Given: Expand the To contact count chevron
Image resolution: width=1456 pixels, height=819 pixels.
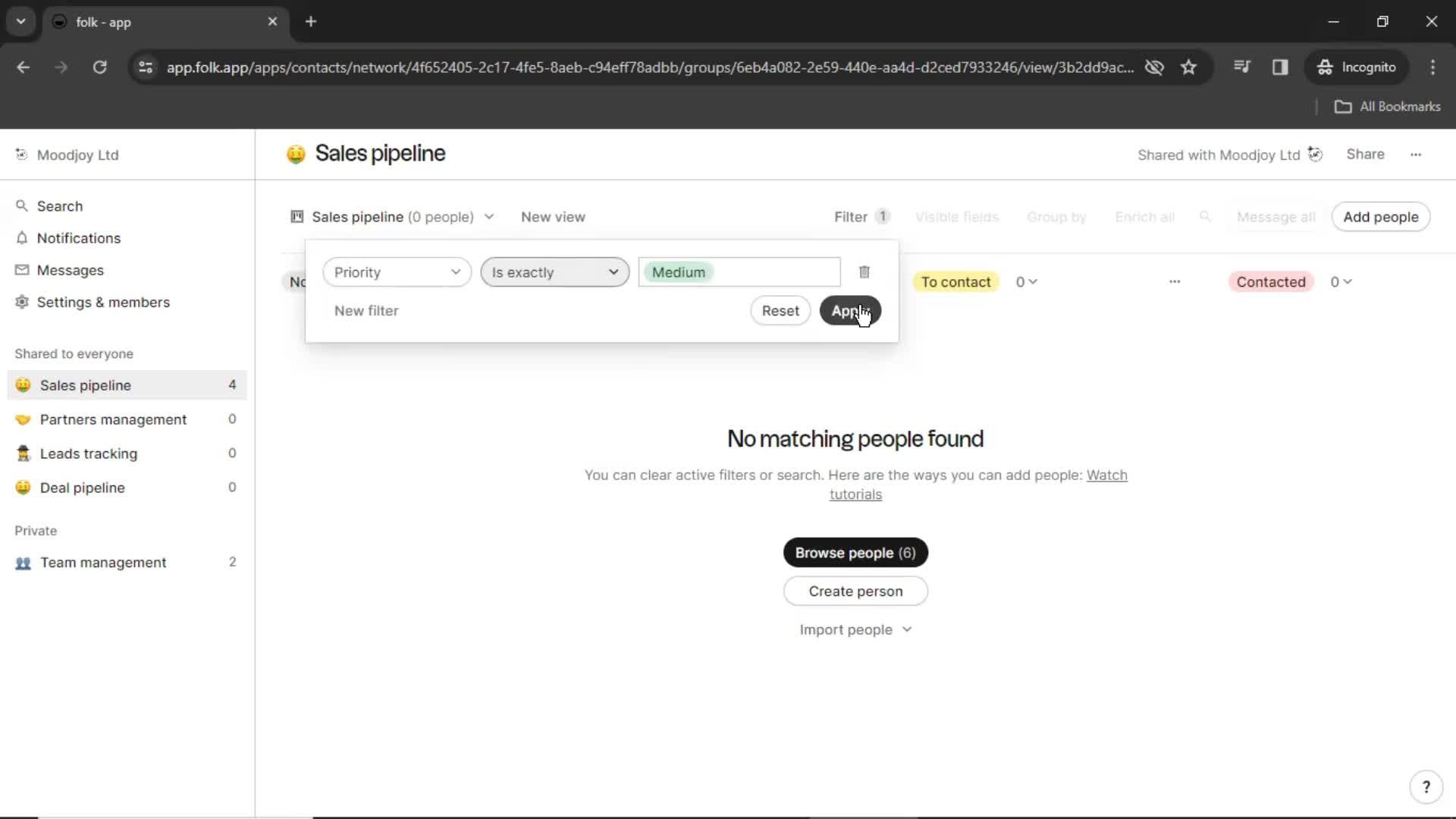Looking at the screenshot, I should pyautogui.click(x=1033, y=282).
